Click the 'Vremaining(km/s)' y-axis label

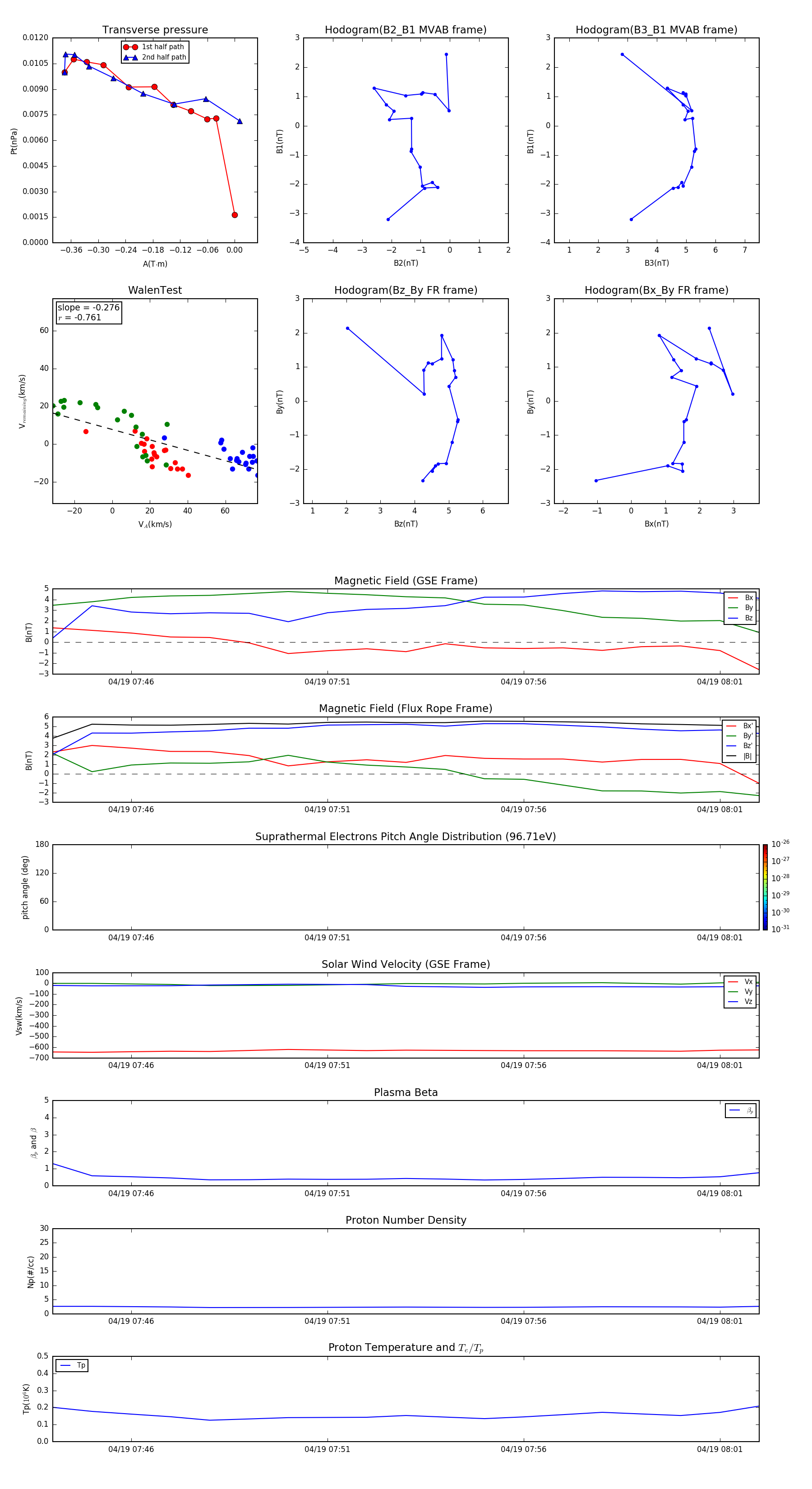[x=22, y=401]
